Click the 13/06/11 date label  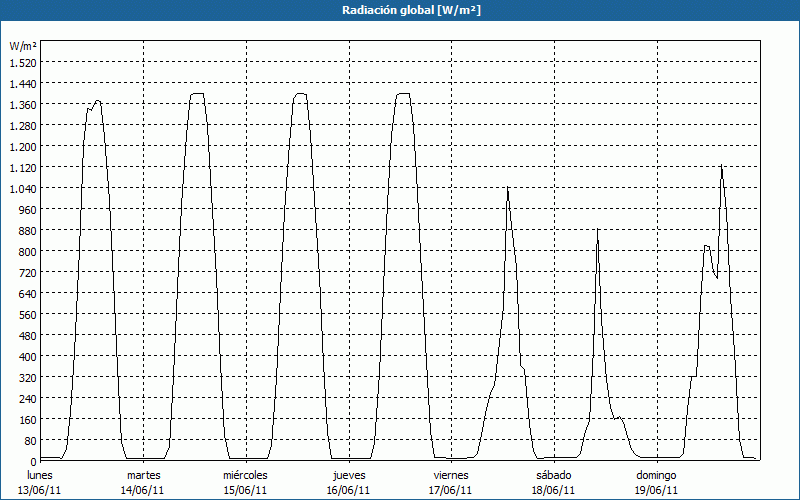click(41, 490)
